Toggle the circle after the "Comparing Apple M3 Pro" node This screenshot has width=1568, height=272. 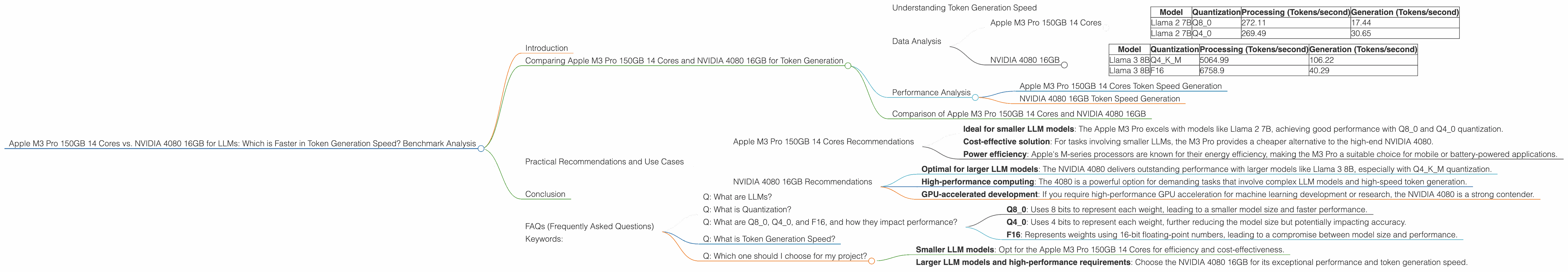coord(848,66)
